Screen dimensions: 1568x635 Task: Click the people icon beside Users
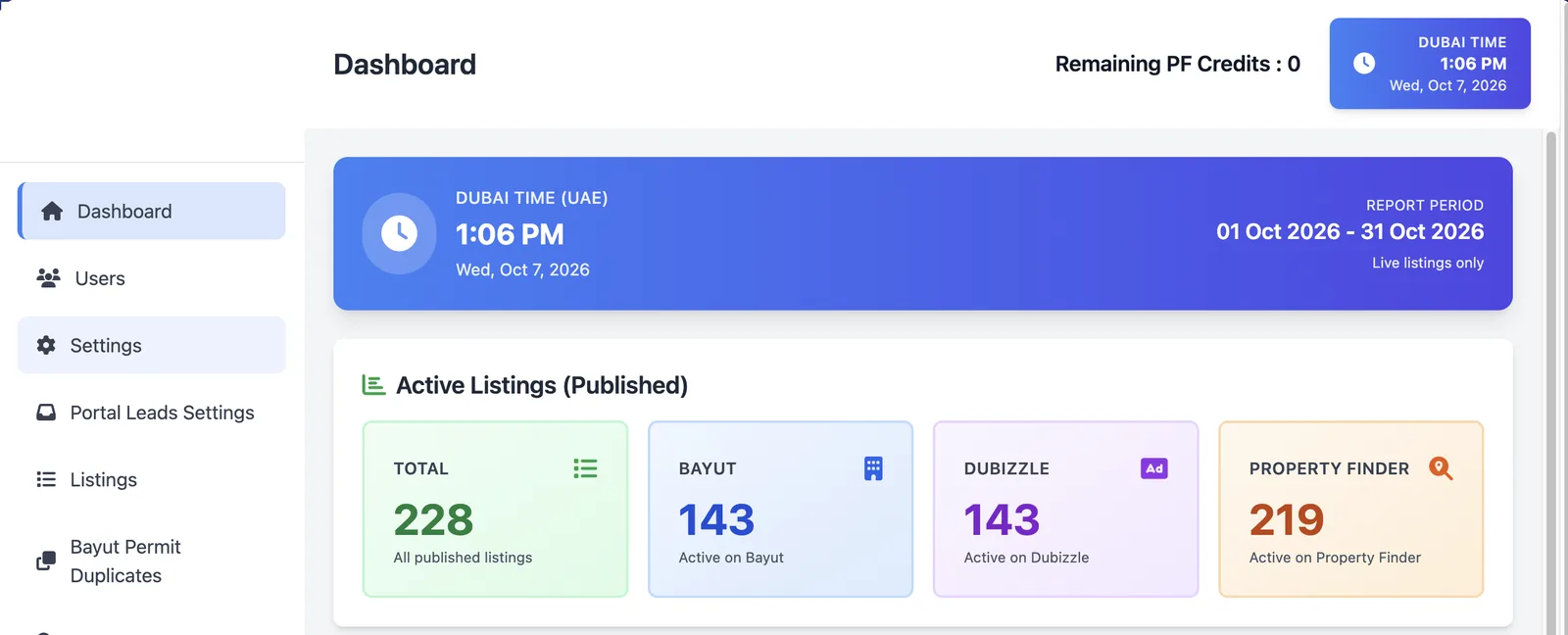pyautogui.click(x=48, y=278)
